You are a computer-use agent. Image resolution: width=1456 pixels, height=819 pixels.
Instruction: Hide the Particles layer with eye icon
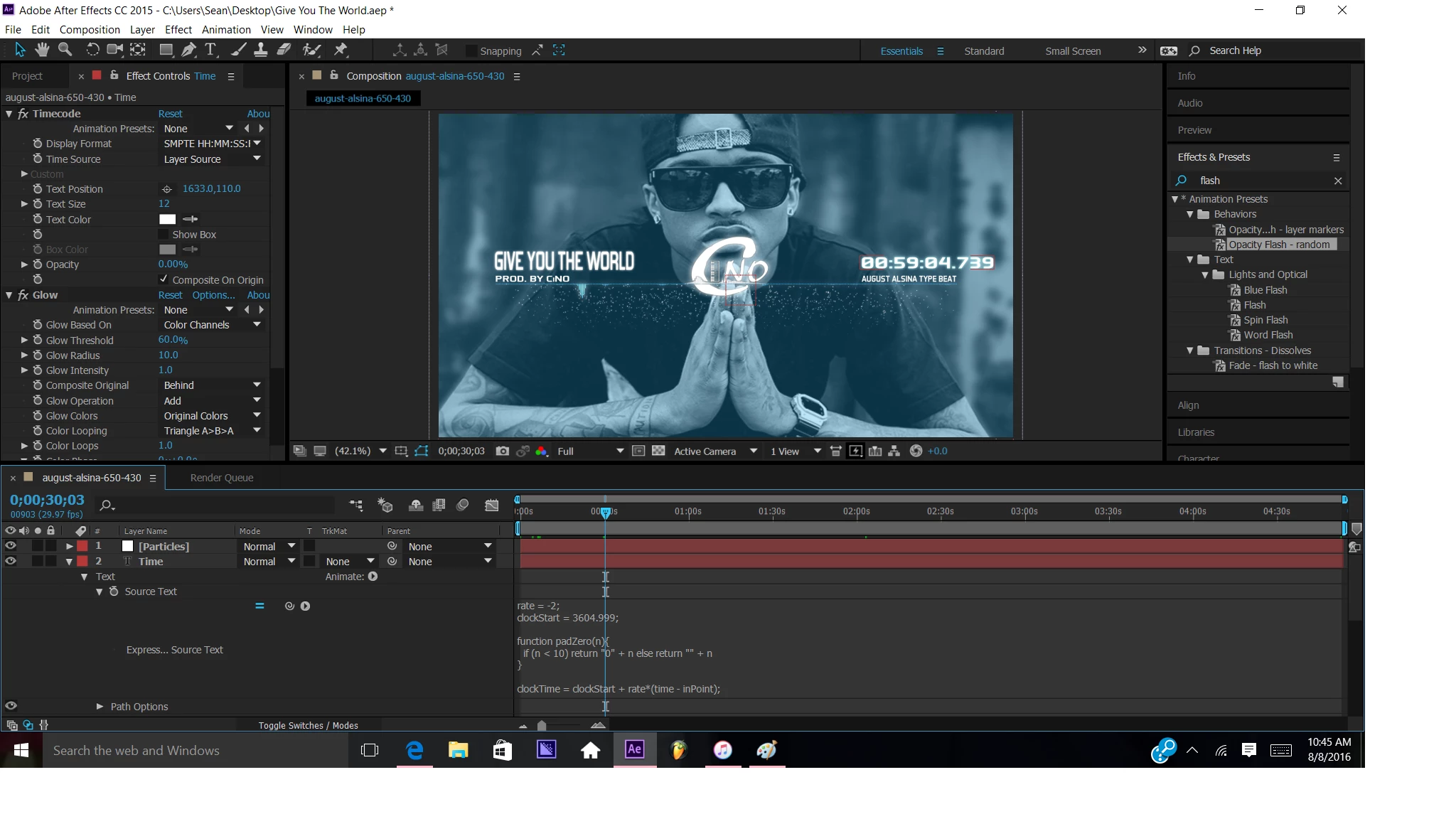pyautogui.click(x=11, y=546)
